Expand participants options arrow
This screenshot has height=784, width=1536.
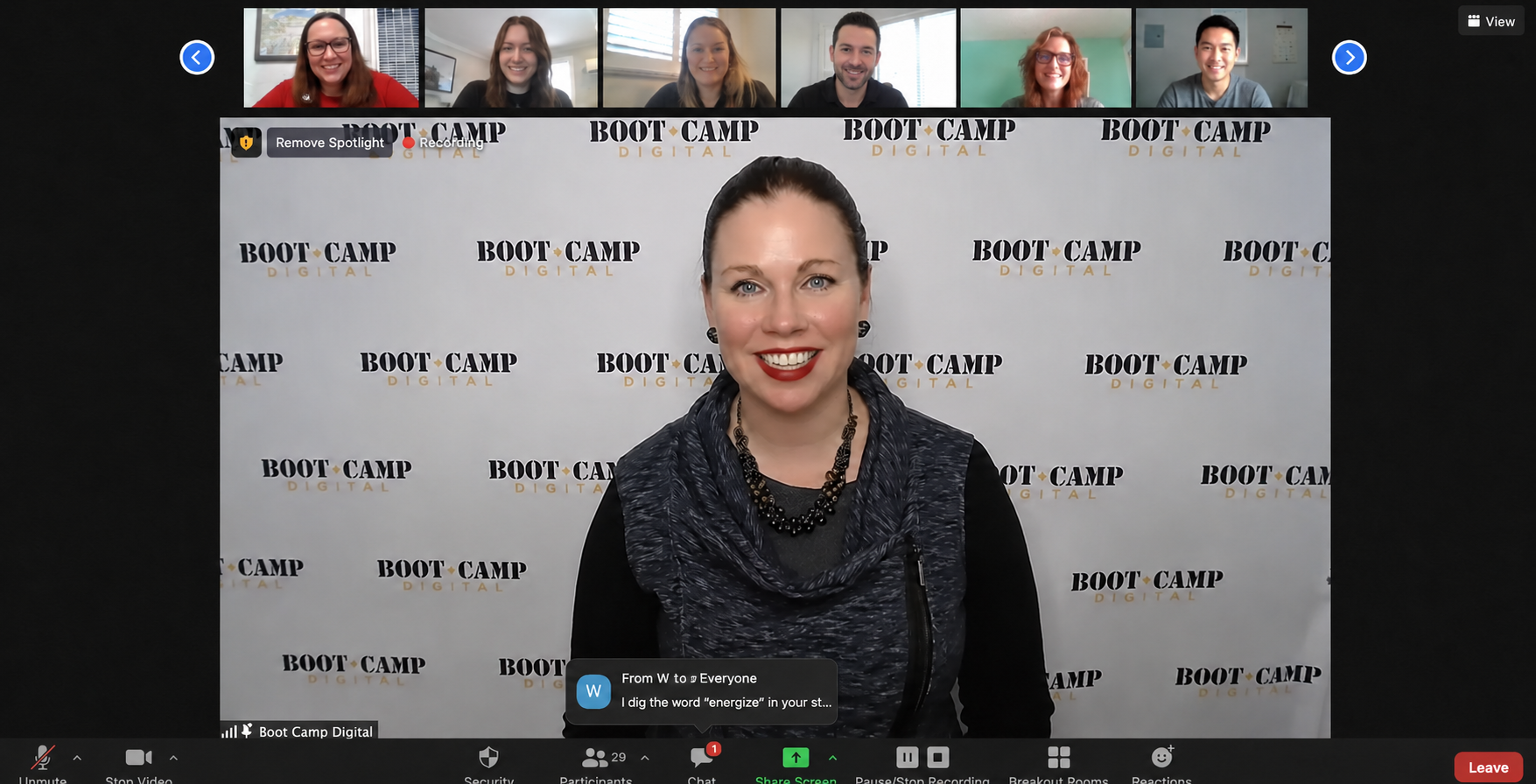coord(645,758)
